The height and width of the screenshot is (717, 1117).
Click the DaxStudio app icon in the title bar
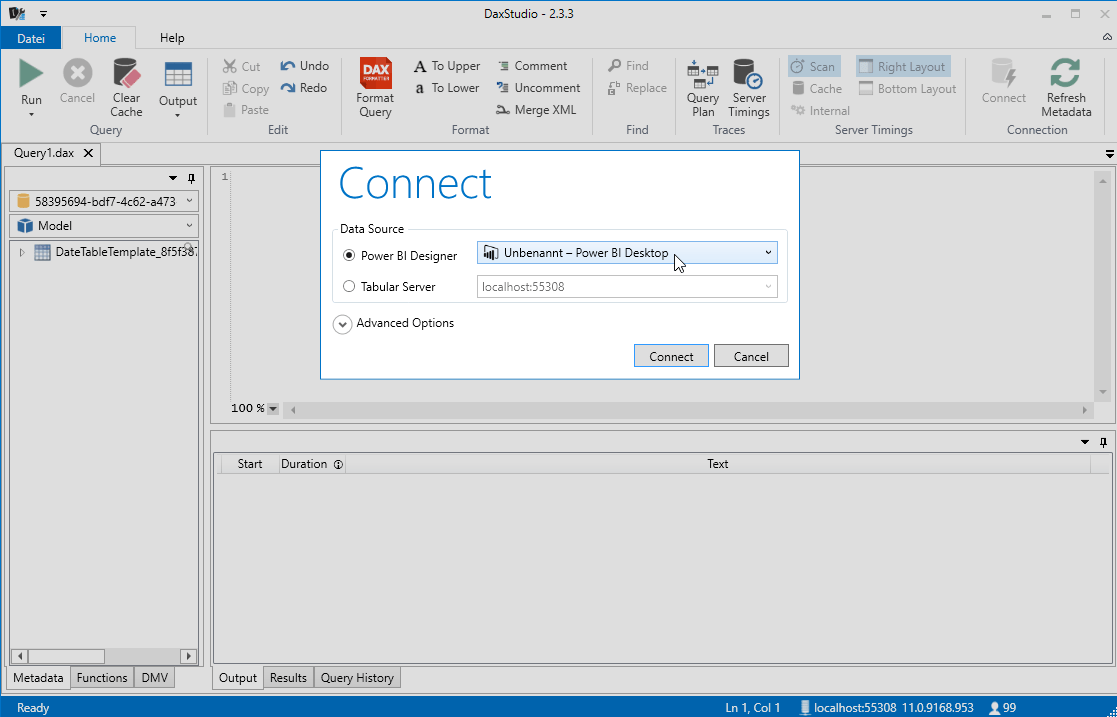(17, 14)
